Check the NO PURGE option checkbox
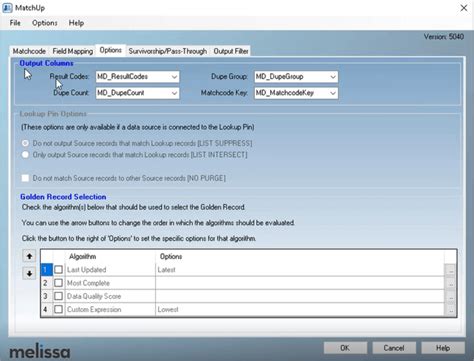The height and width of the screenshot is (361, 474). tap(25, 178)
